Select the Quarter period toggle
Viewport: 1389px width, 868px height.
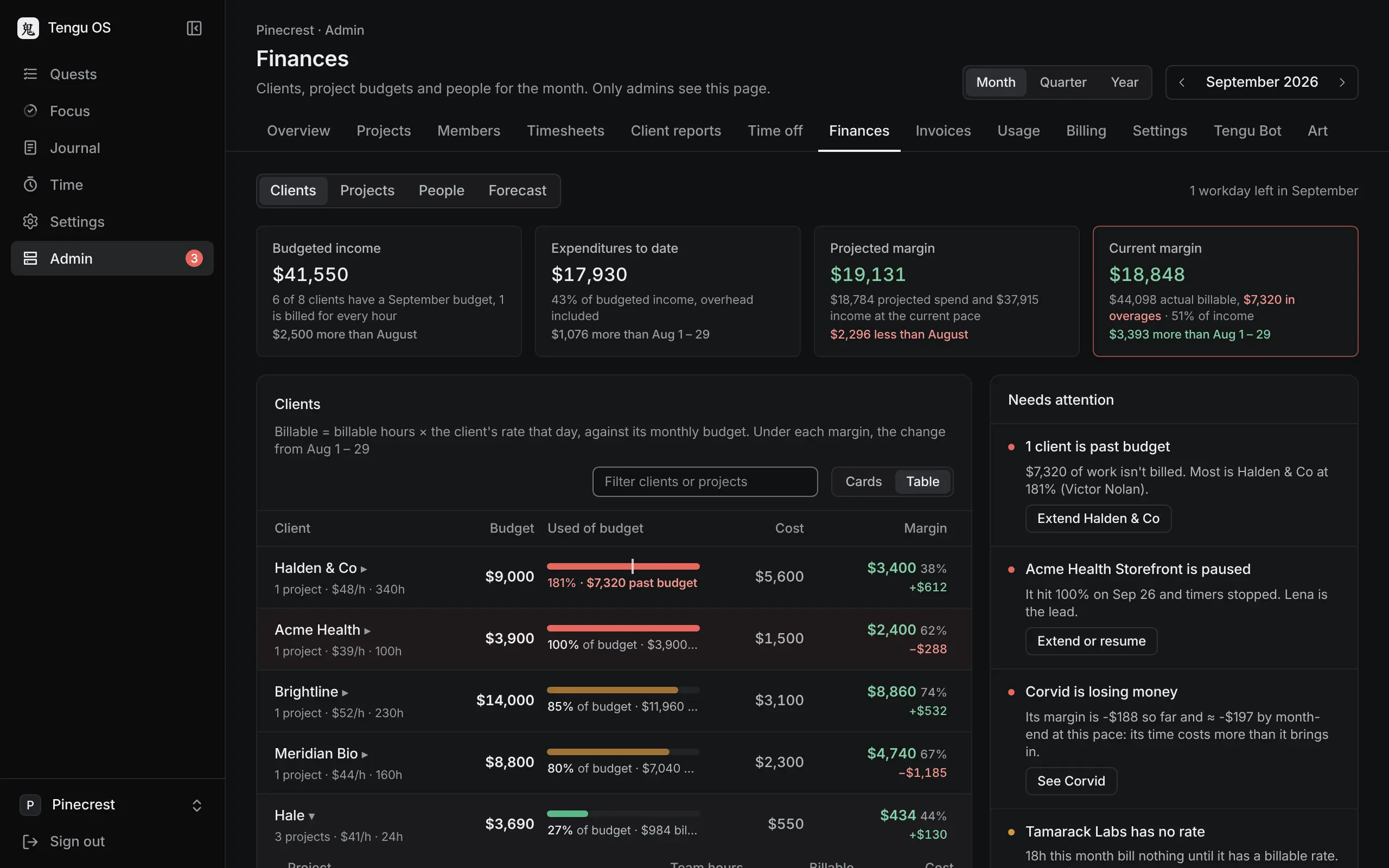(x=1063, y=82)
